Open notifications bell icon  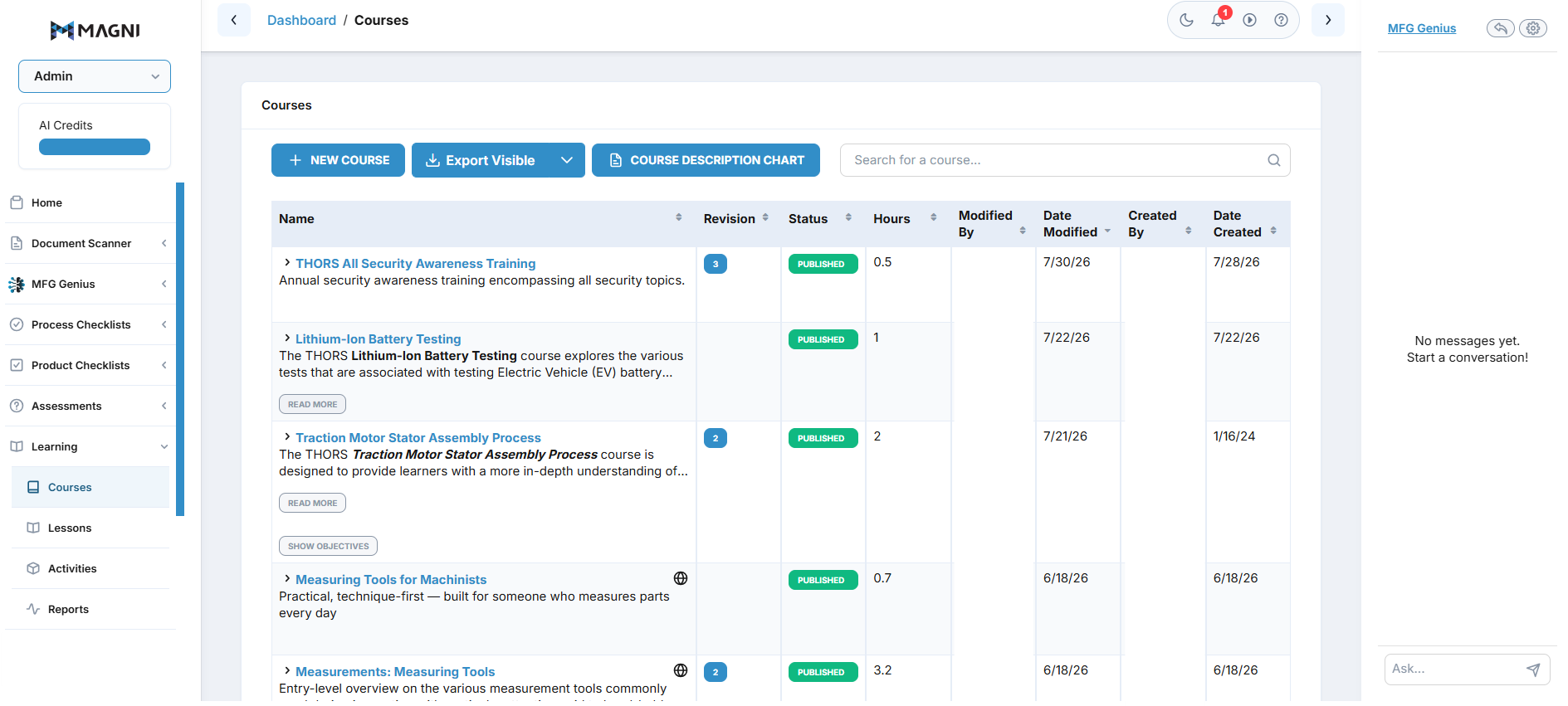click(x=1218, y=20)
